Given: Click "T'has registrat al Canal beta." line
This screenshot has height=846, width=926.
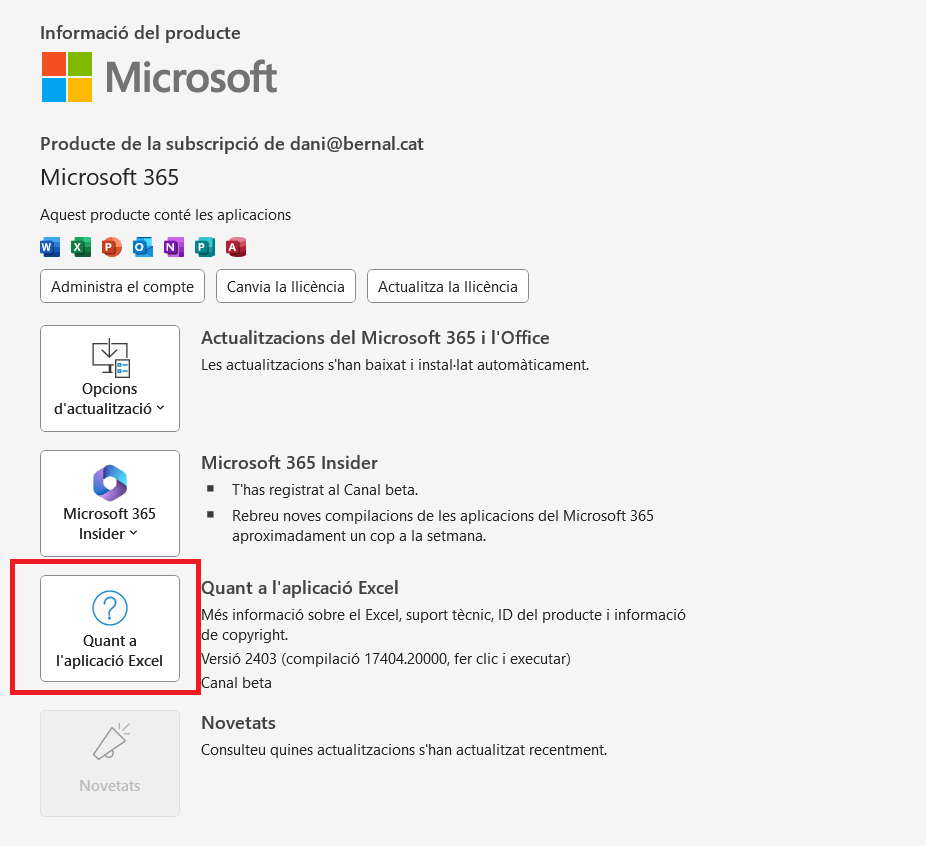Looking at the screenshot, I should point(325,490).
